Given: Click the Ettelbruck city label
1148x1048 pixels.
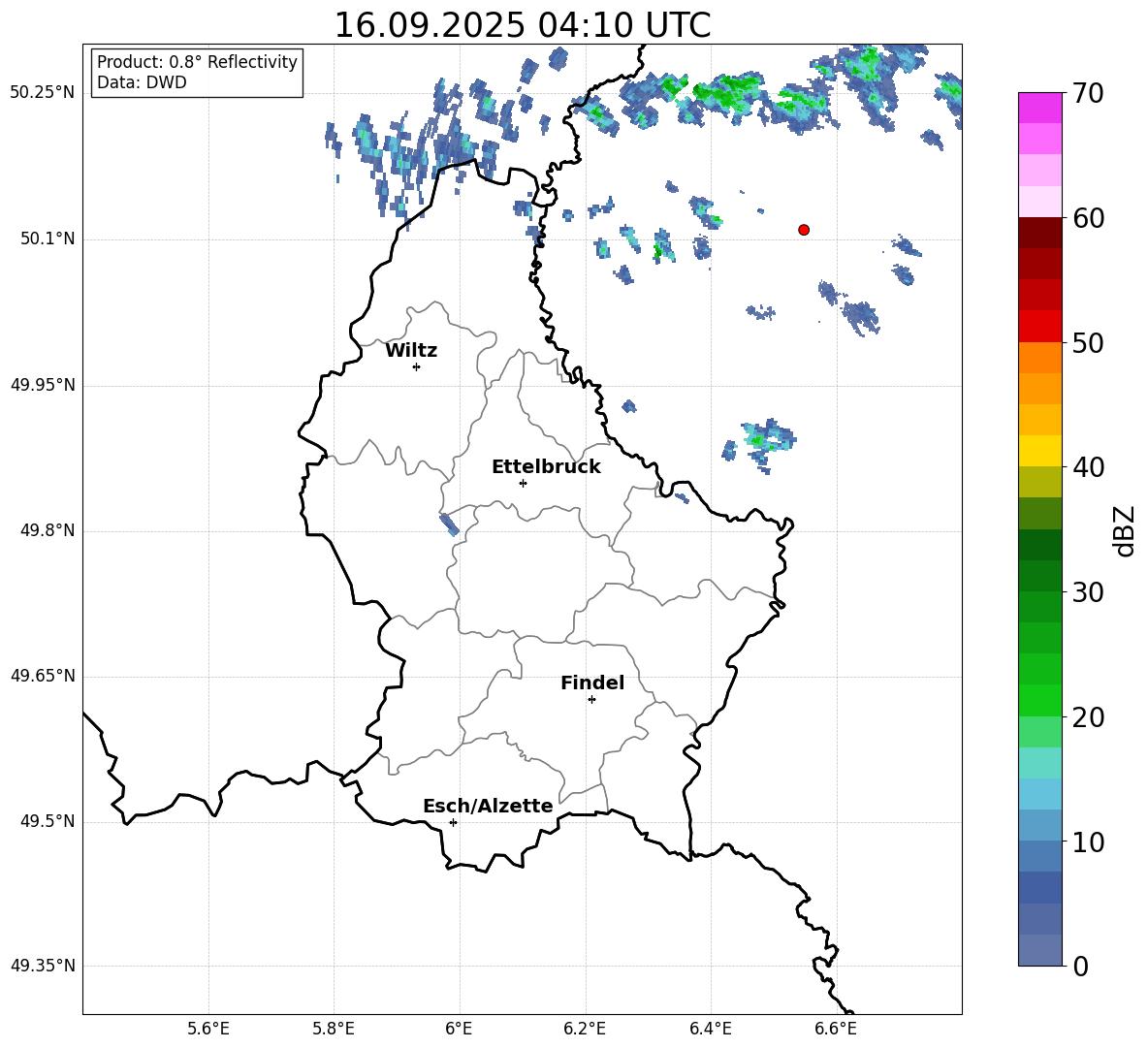Looking at the screenshot, I should tap(546, 467).
